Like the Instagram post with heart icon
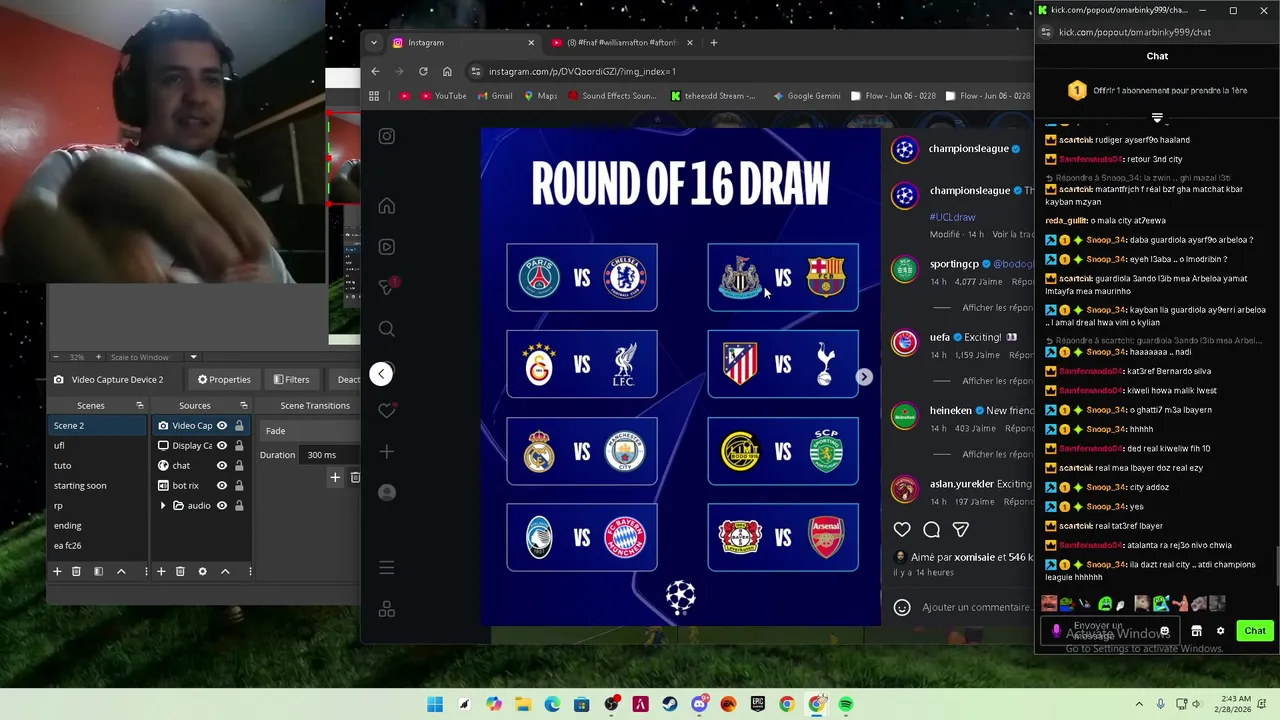The image size is (1280, 720). [902, 530]
